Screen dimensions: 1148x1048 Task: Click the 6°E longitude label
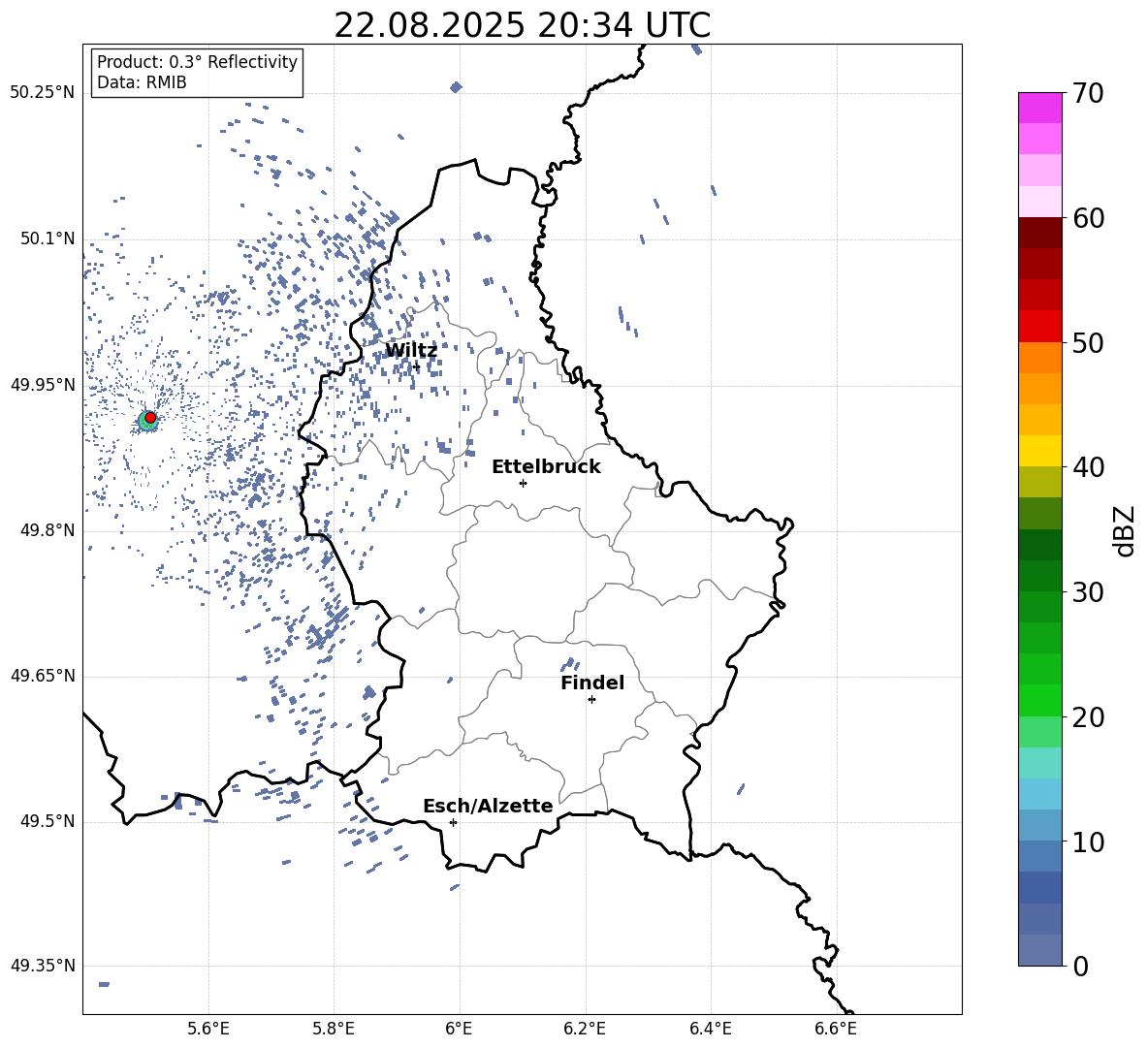pyautogui.click(x=459, y=1029)
